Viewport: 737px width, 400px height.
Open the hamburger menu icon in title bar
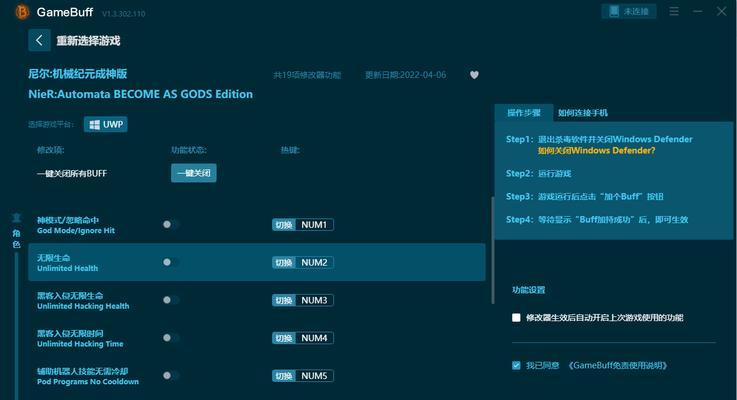coord(674,11)
